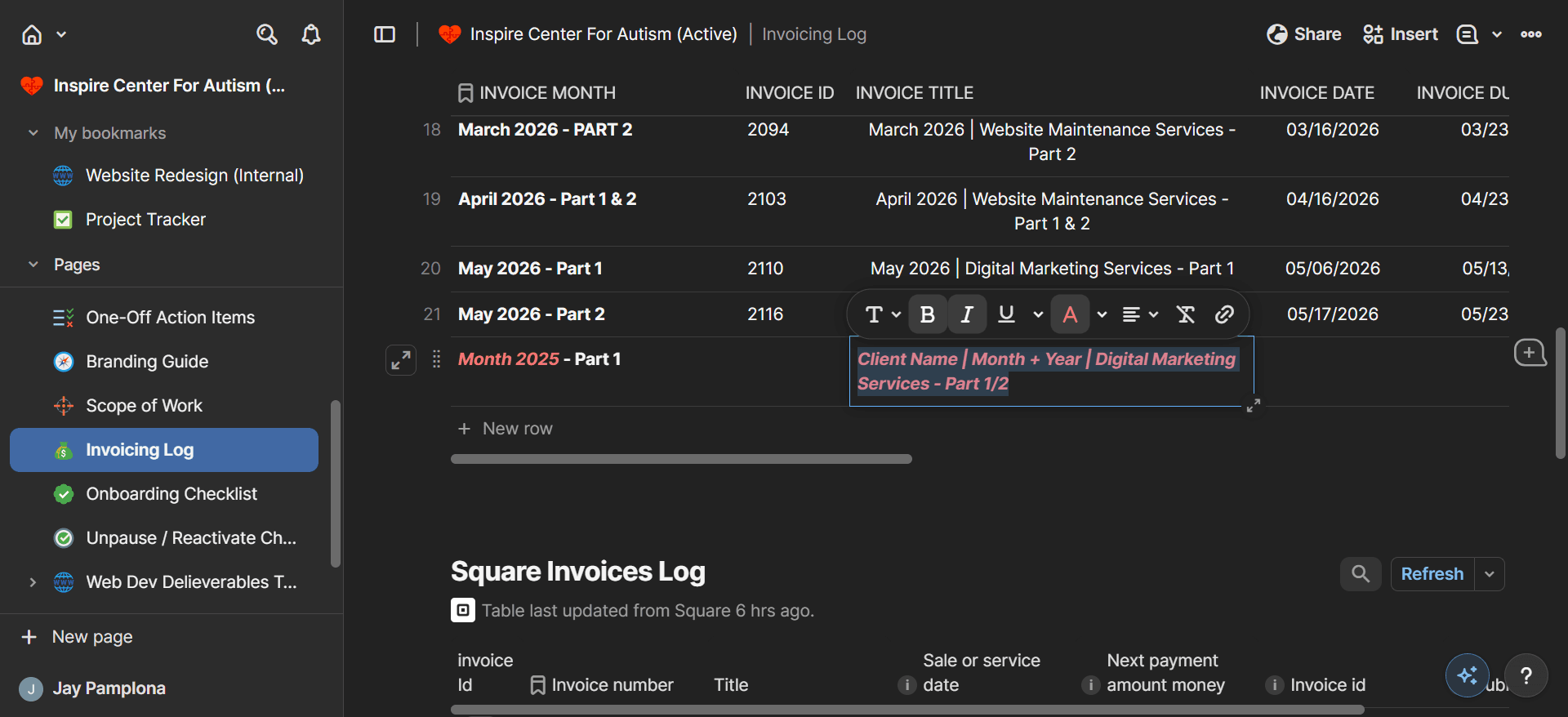Create a New page in sidebar
This screenshot has width=1568, height=717.
coord(77,637)
